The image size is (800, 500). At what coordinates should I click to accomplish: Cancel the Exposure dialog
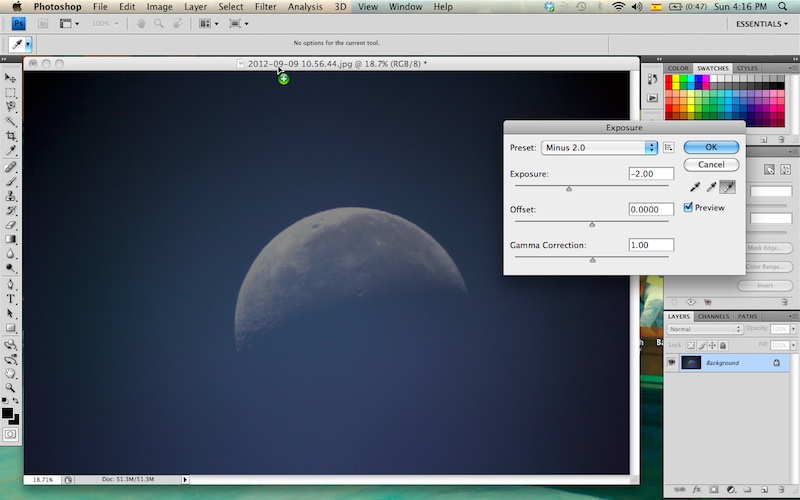[x=711, y=164]
